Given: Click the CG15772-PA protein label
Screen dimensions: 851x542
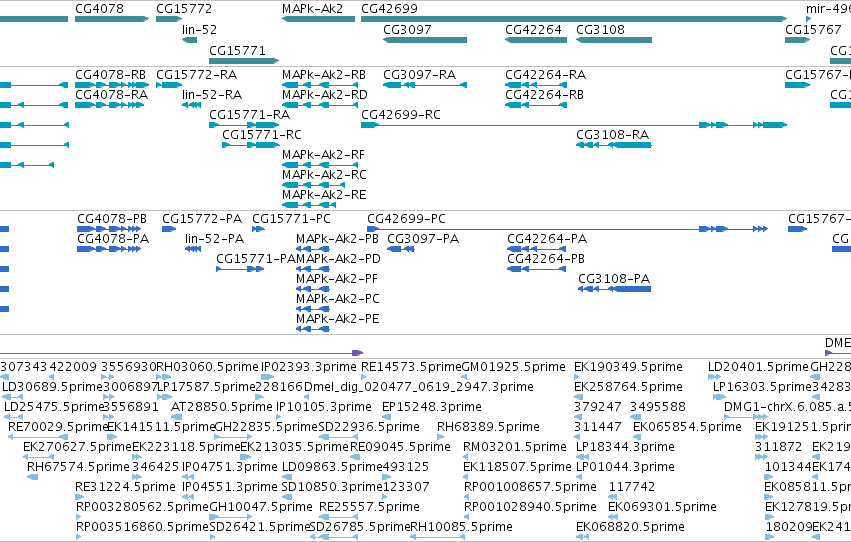Looking at the screenshot, I should coord(202,219).
